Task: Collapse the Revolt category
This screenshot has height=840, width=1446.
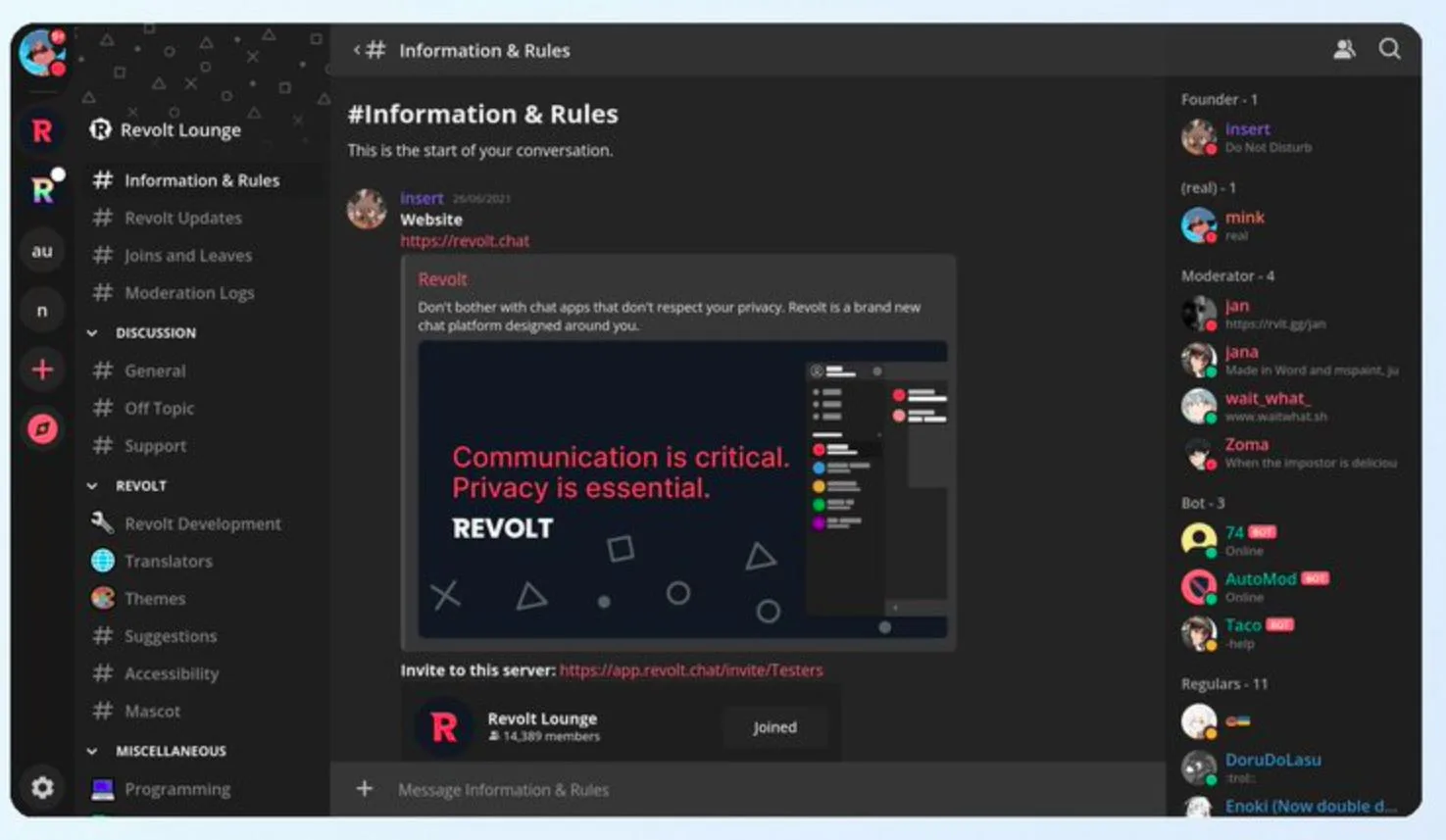Action: click(x=92, y=486)
